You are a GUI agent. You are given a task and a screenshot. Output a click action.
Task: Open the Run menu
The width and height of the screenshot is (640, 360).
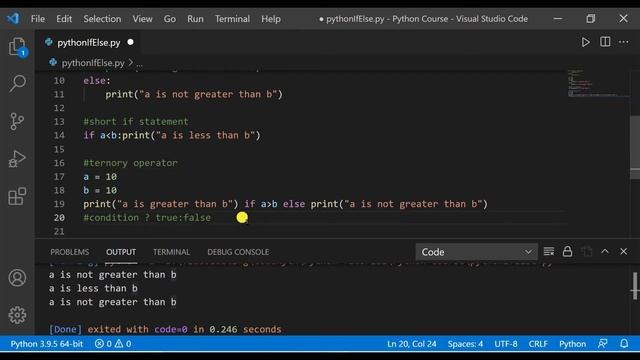tap(195, 19)
